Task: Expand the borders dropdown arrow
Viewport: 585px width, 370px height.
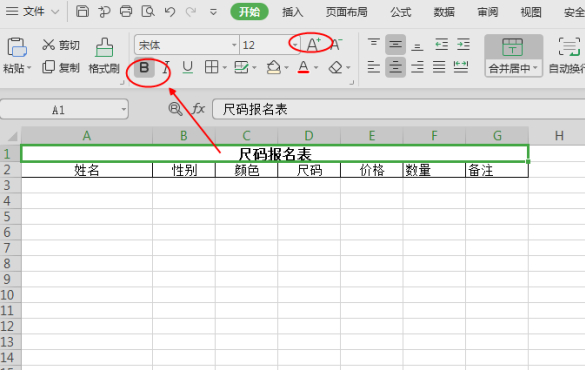Action: pos(224,68)
